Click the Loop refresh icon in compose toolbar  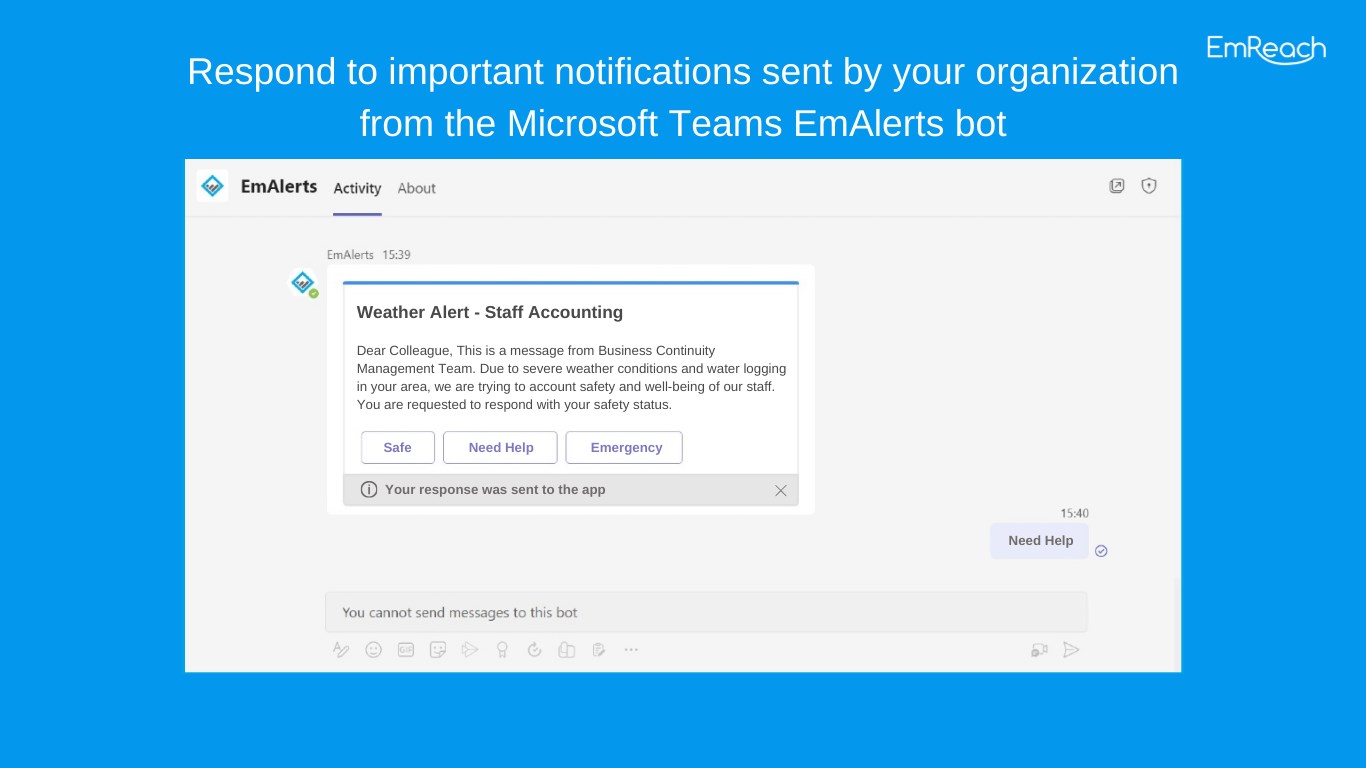click(x=534, y=650)
